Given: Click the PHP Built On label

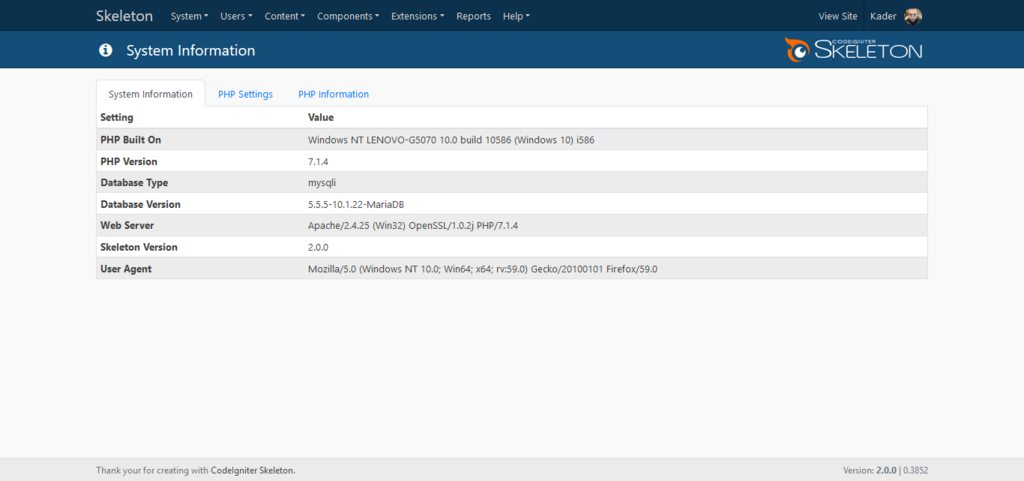Looking at the screenshot, I should 131,140.
